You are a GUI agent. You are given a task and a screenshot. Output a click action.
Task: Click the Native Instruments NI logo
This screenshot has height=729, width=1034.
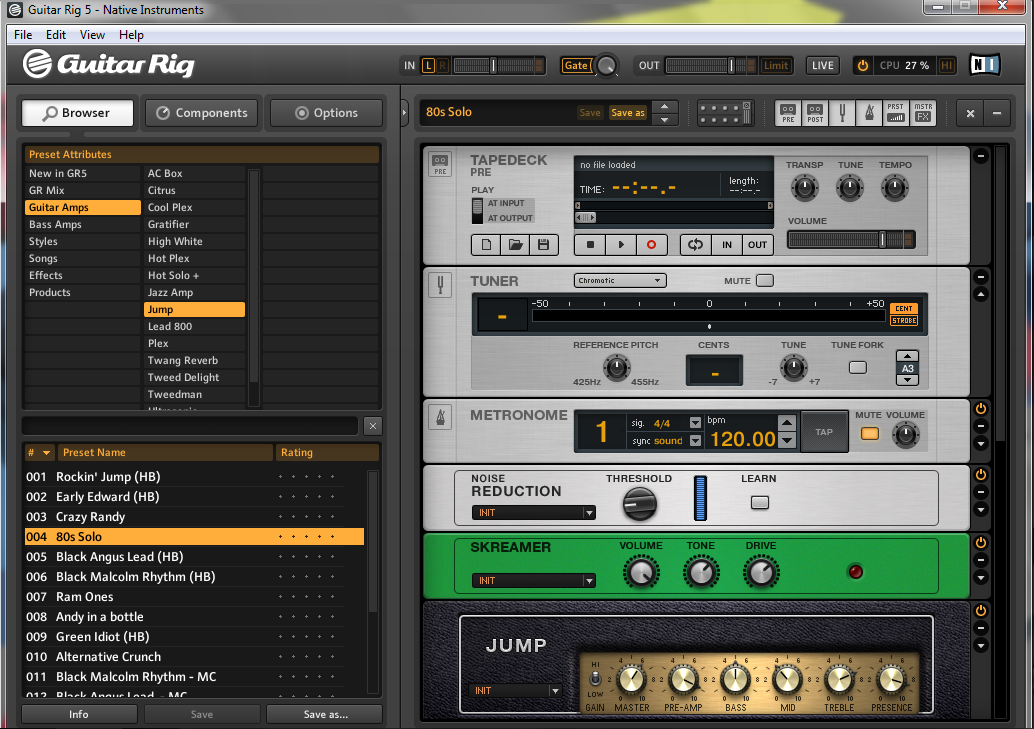point(985,65)
